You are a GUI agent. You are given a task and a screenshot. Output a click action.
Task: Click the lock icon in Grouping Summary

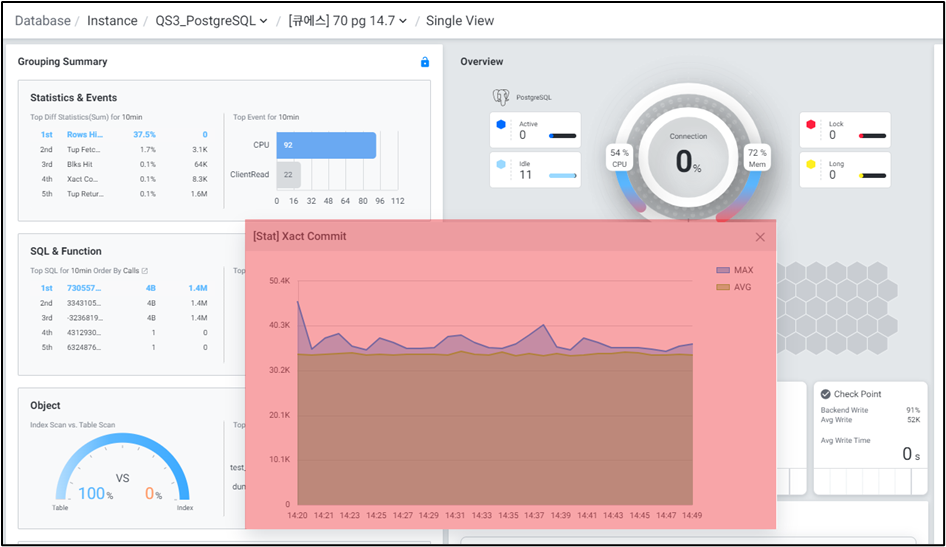pyautogui.click(x=424, y=62)
